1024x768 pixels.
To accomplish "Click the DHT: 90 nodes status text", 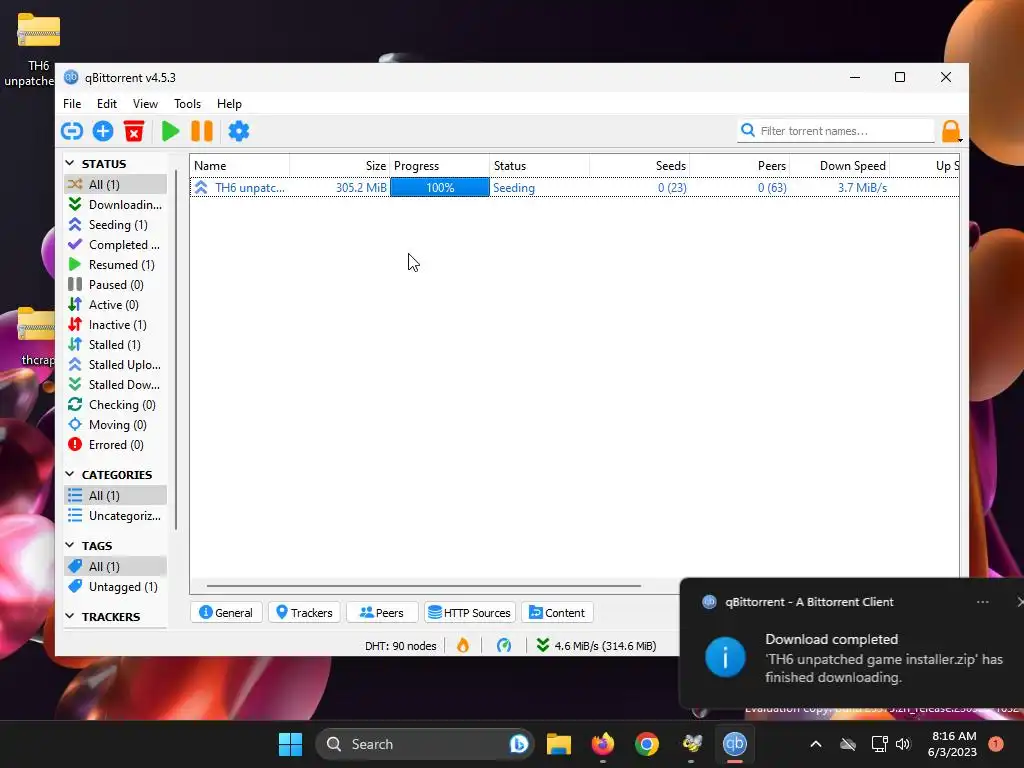I will (400, 646).
